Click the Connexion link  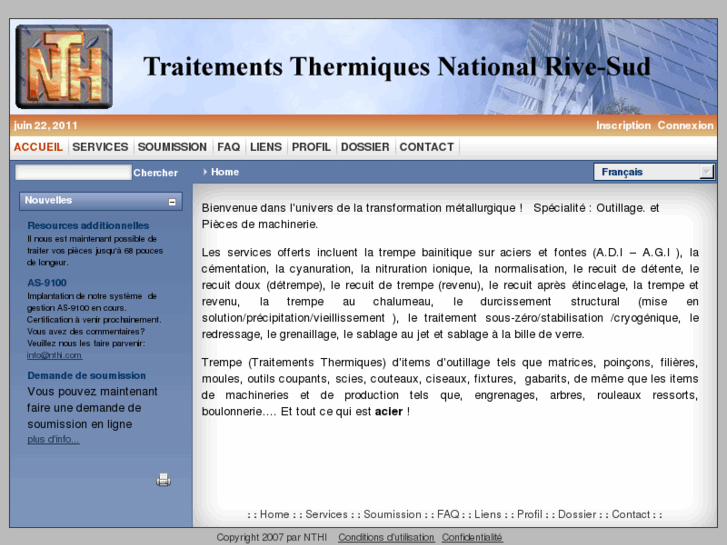point(685,125)
